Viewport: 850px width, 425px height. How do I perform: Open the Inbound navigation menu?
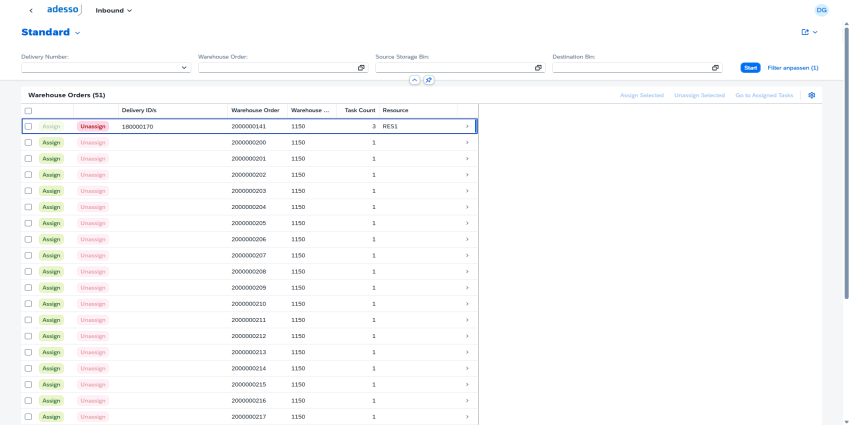tap(113, 10)
